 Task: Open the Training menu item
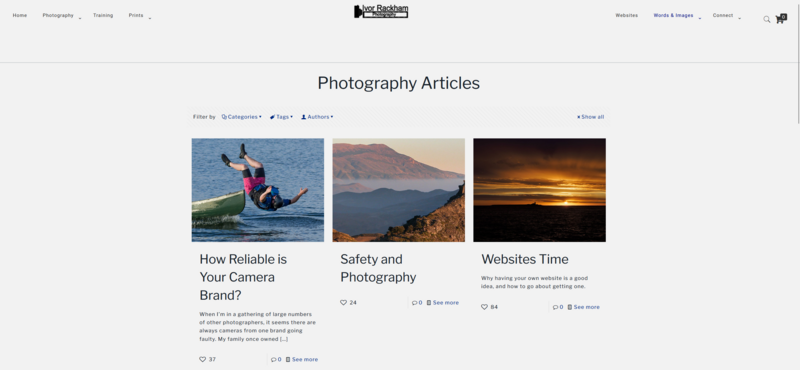point(103,15)
